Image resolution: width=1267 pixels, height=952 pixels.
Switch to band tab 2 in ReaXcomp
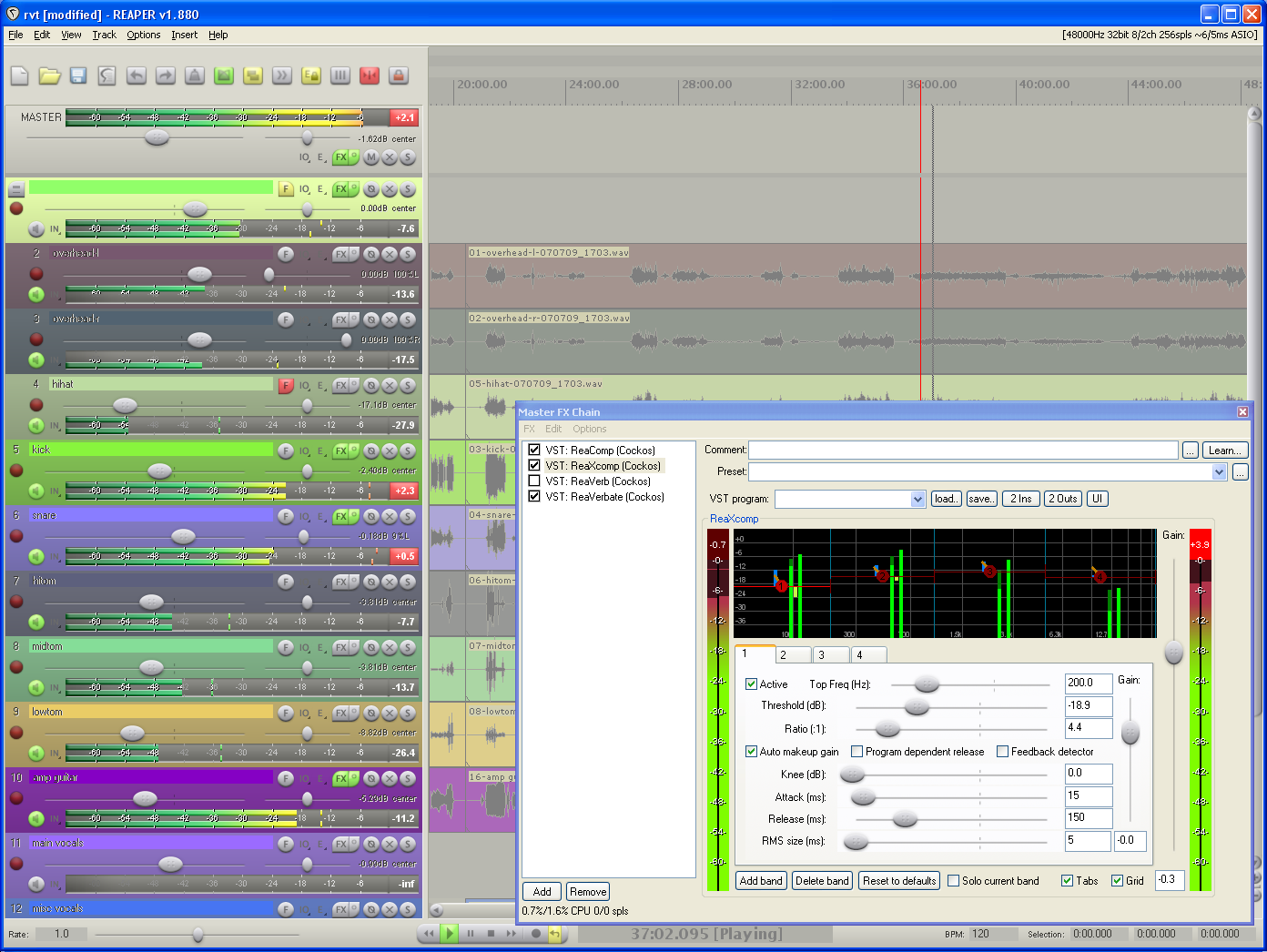(x=793, y=654)
